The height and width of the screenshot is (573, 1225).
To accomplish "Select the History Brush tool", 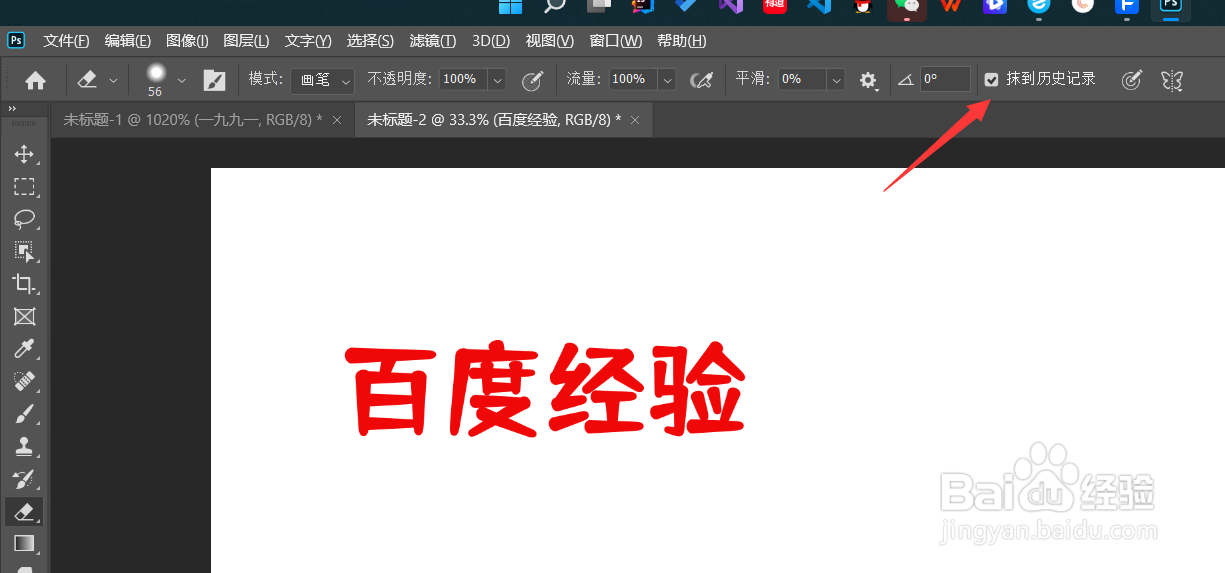I will coord(24,479).
